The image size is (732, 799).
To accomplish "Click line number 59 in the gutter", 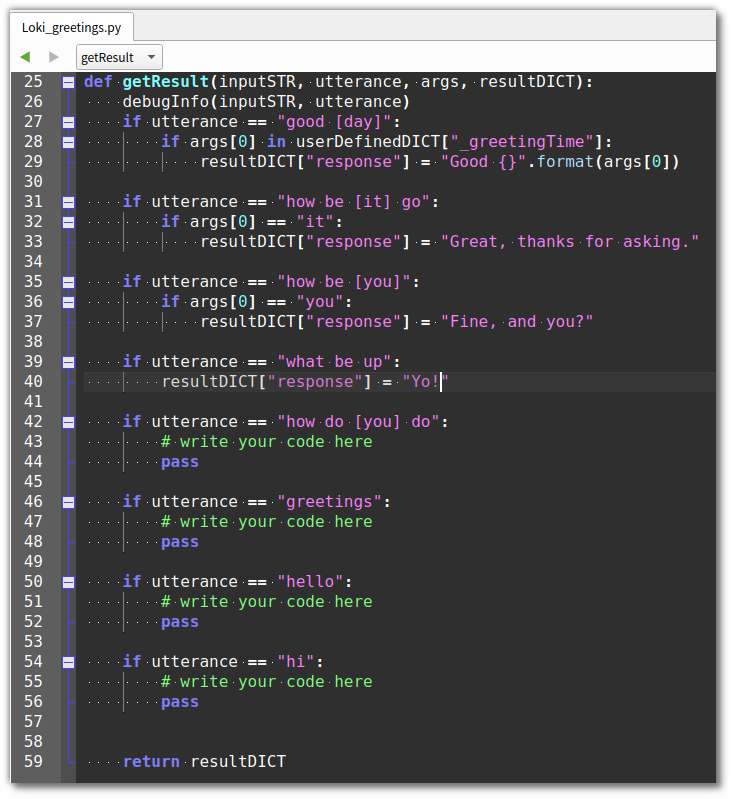I will 33,762.
